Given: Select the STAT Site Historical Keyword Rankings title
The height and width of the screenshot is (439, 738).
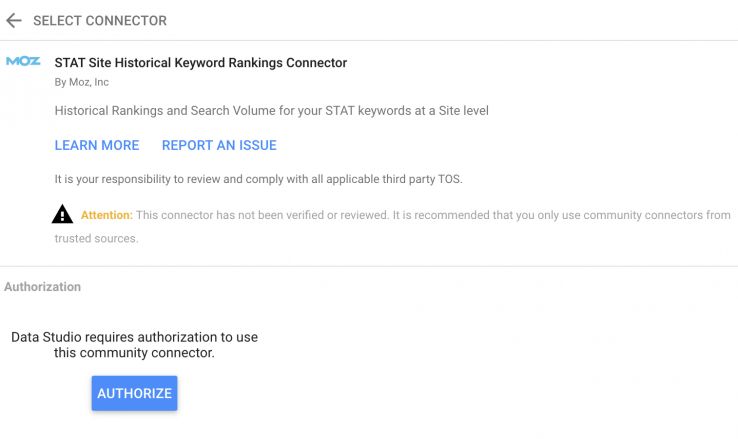Looking at the screenshot, I should [201, 62].
